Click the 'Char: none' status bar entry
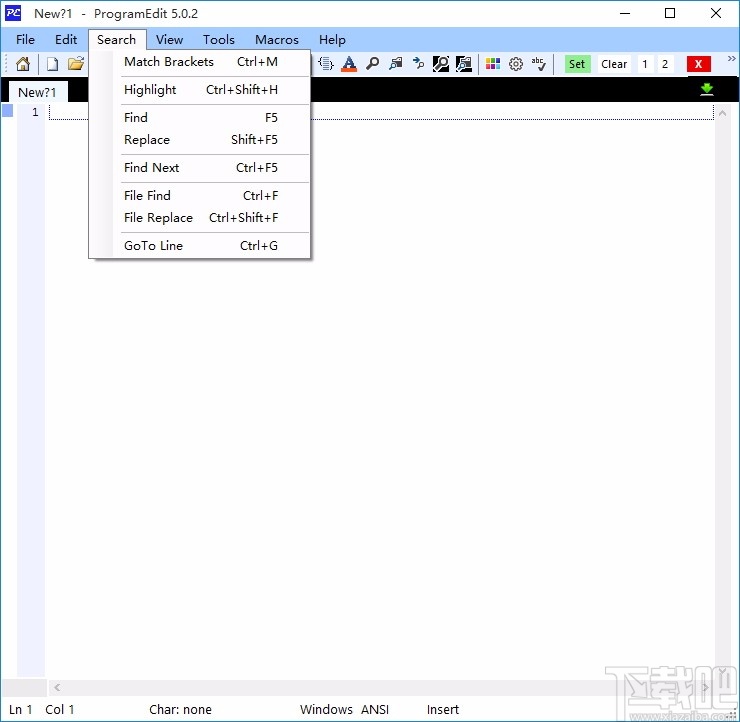Image resolution: width=740 pixels, height=722 pixels. [x=180, y=709]
